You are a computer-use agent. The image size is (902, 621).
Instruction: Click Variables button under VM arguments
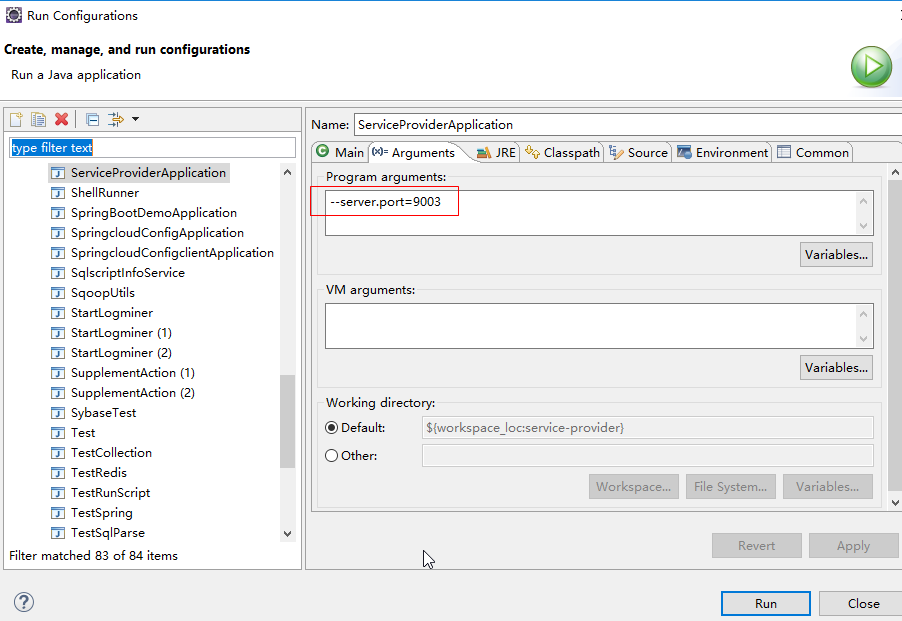(836, 367)
